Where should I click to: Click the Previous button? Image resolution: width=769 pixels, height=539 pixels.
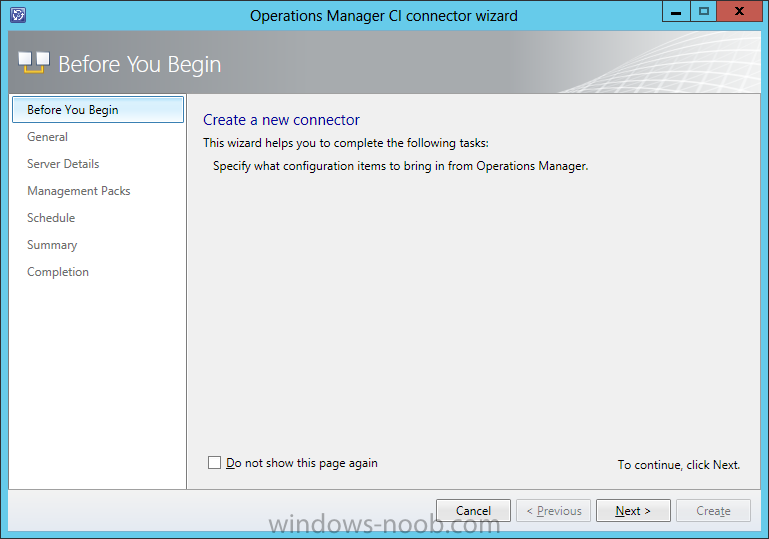553,511
